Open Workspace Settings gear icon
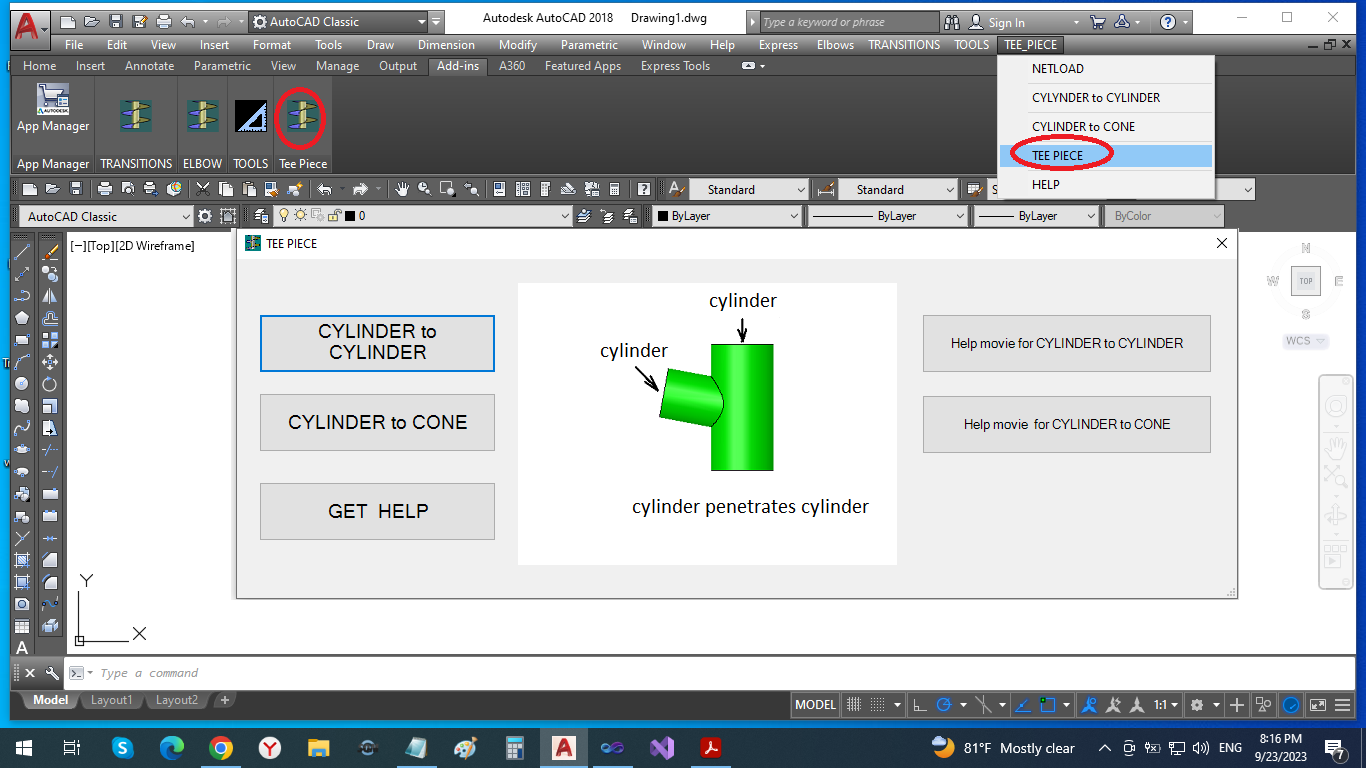This screenshot has width=1366, height=768. coord(205,216)
